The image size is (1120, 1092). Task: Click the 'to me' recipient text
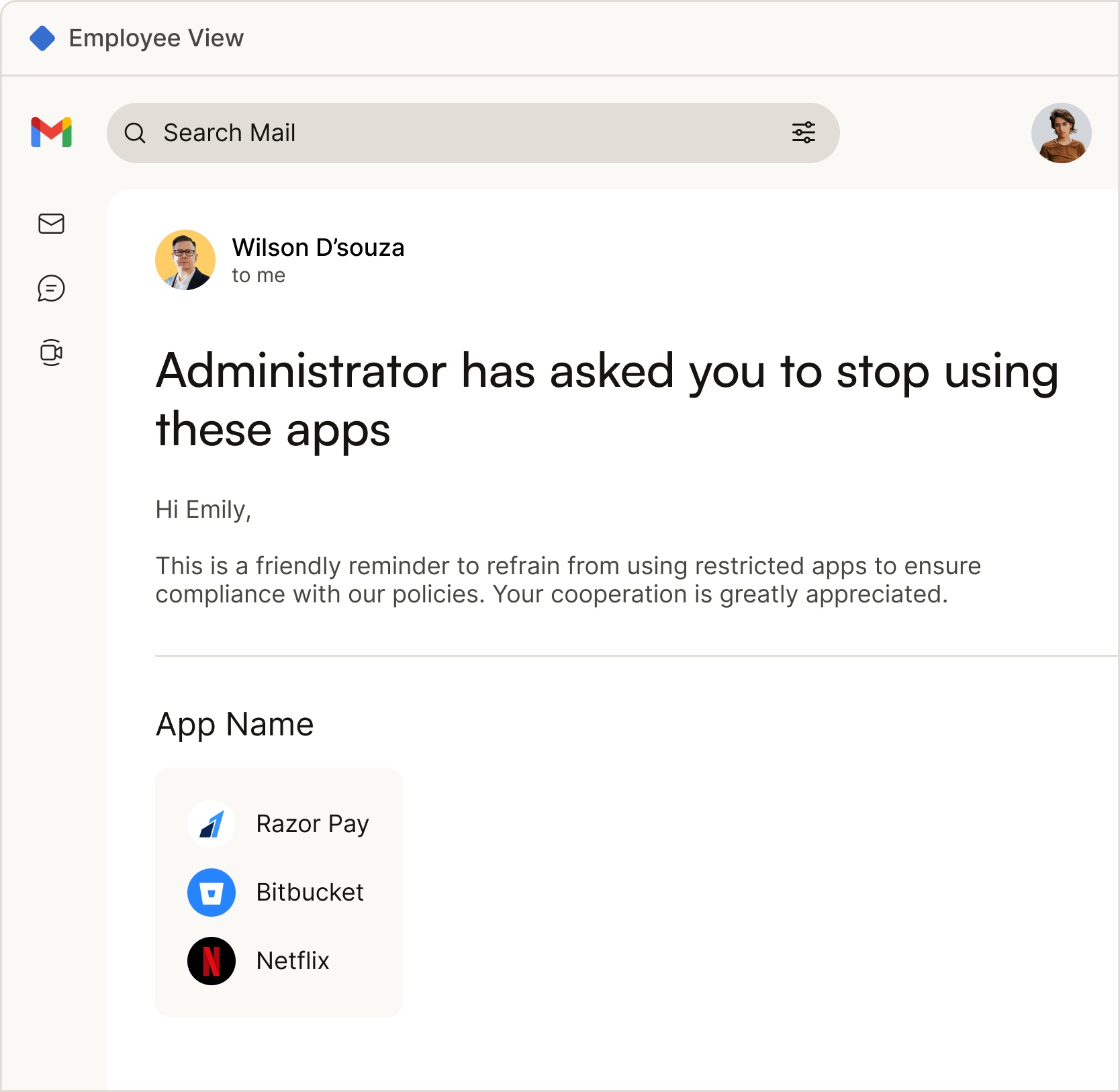point(259,275)
